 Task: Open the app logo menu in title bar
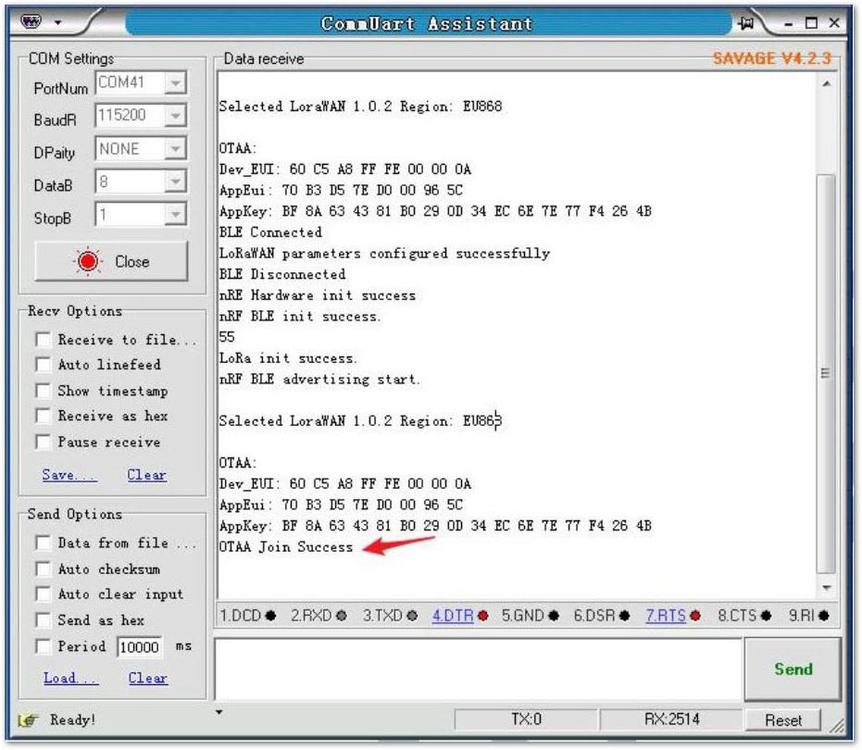(31, 21)
